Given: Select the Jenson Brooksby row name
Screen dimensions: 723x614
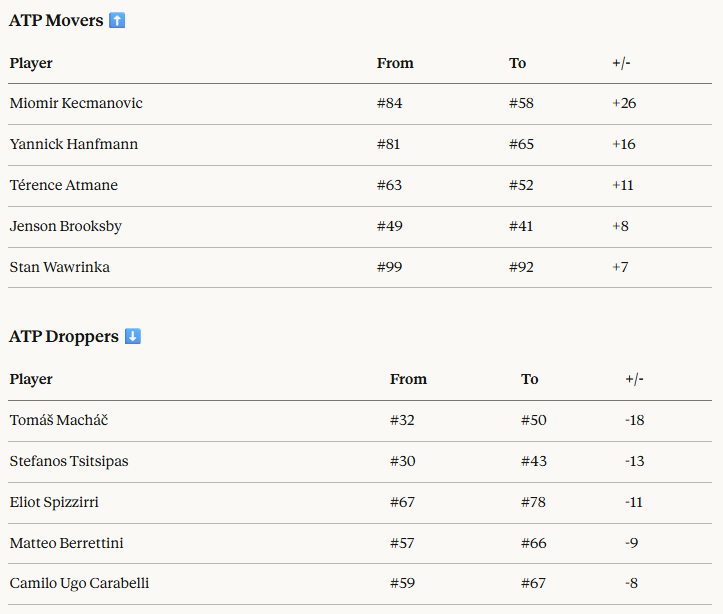Looking at the screenshot, I should click(65, 226).
